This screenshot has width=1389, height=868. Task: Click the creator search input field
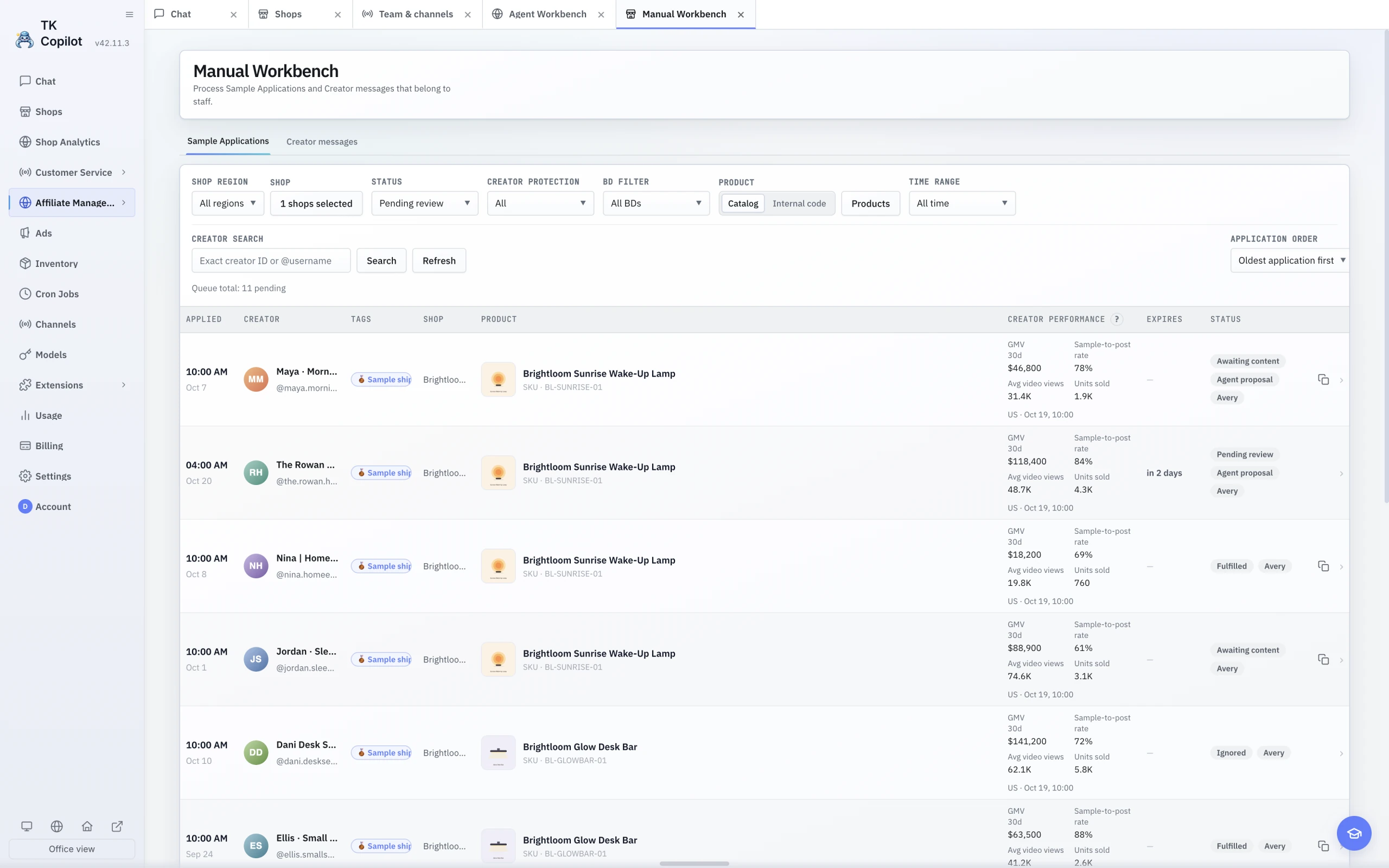point(271,260)
